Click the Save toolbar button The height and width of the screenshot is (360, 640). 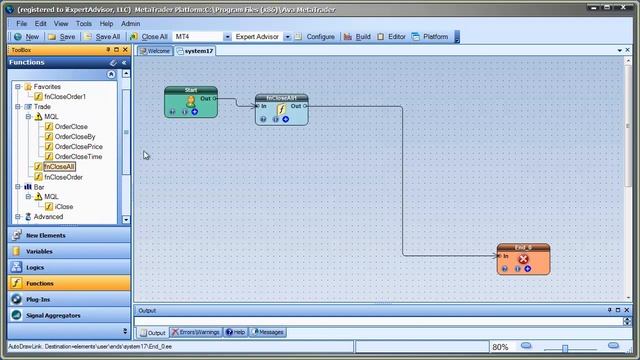[x=62, y=37]
